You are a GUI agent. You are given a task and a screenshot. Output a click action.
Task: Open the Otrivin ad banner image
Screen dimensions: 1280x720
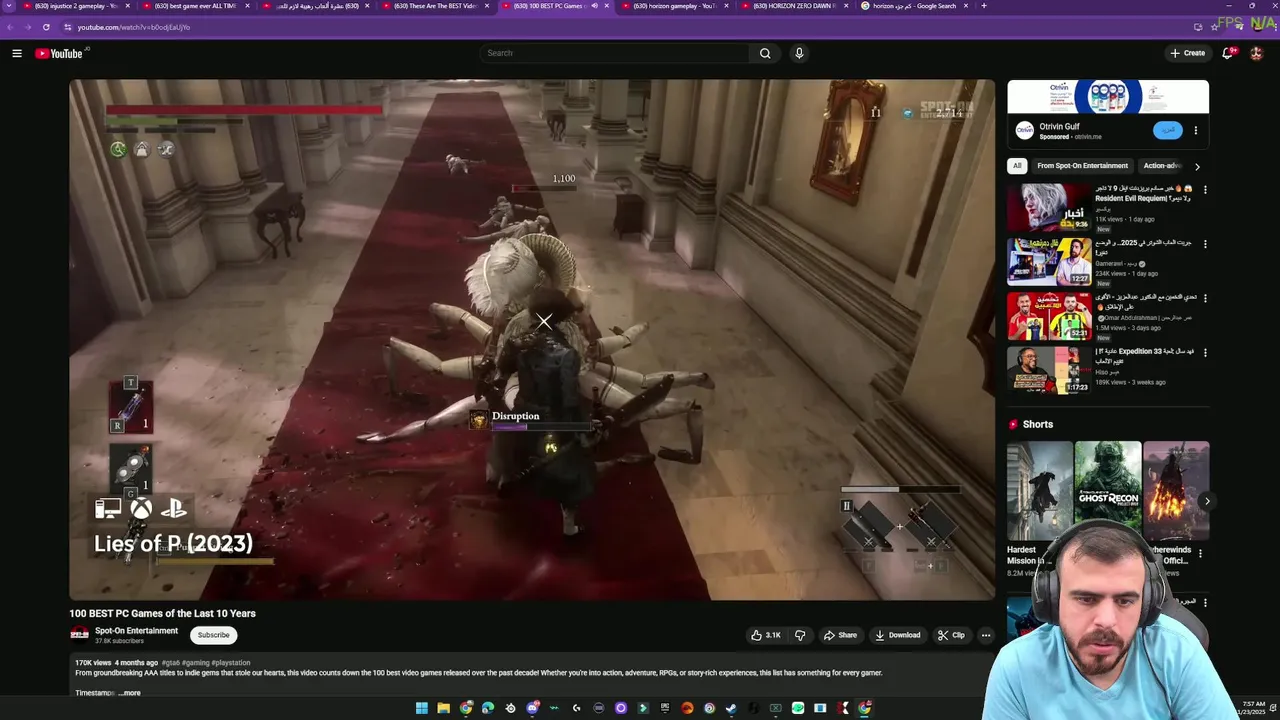pyautogui.click(x=1108, y=97)
